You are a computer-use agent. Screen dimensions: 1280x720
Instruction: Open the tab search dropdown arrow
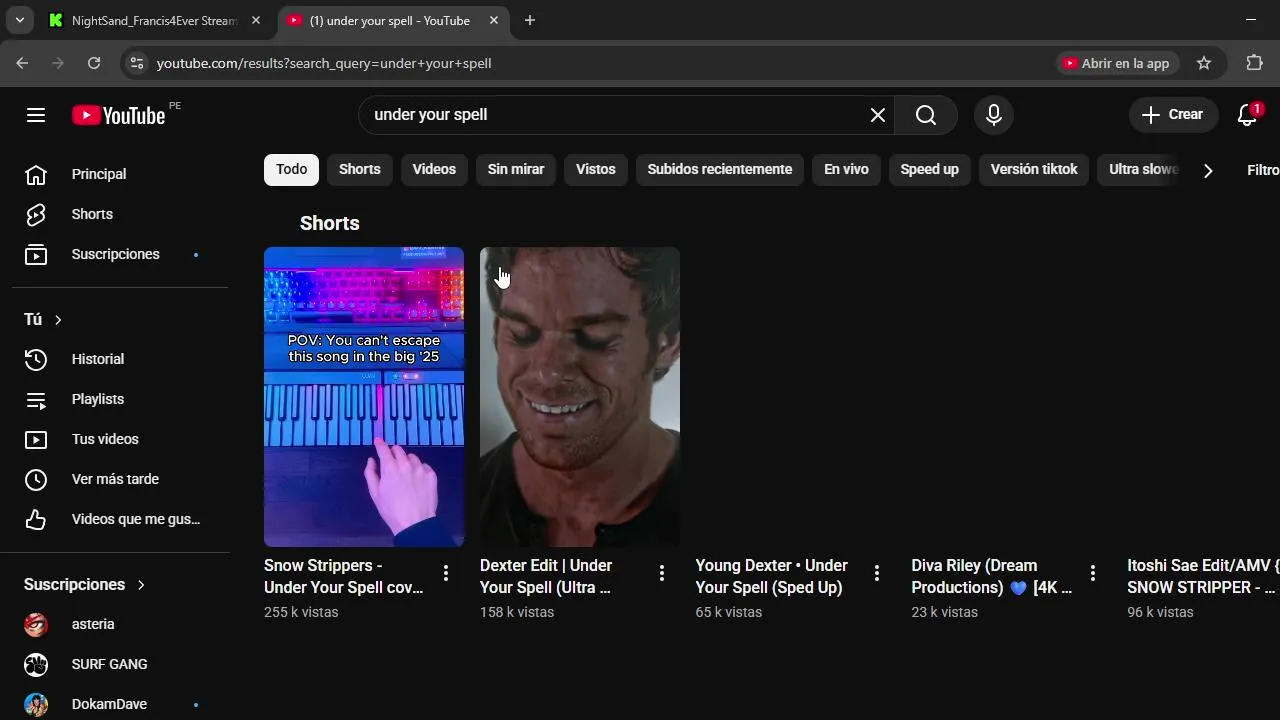[19, 20]
